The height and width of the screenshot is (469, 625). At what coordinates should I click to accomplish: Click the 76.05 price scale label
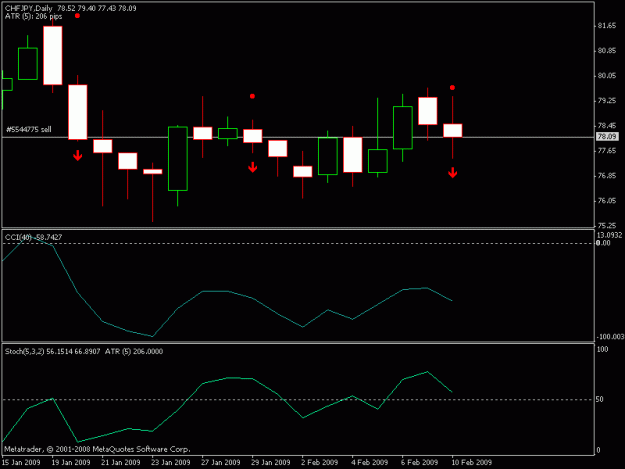click(607, 201)
